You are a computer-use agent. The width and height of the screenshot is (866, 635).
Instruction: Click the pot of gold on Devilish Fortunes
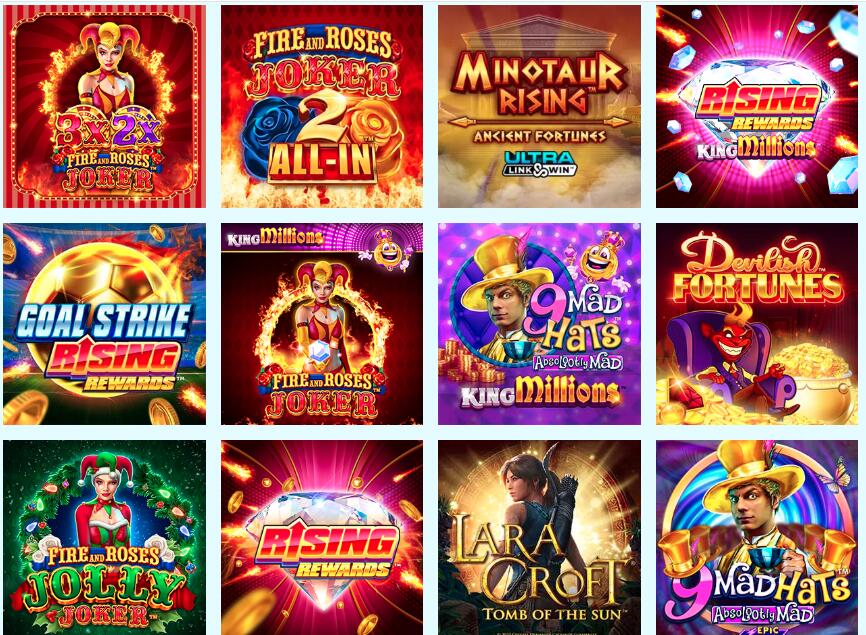tap(816, 381)
